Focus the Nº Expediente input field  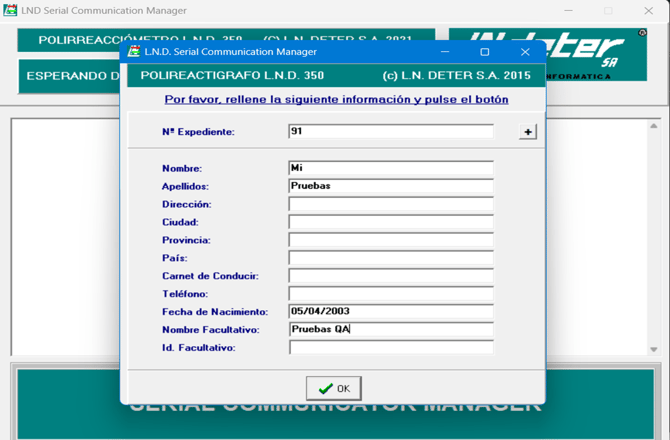click(390, 132)
